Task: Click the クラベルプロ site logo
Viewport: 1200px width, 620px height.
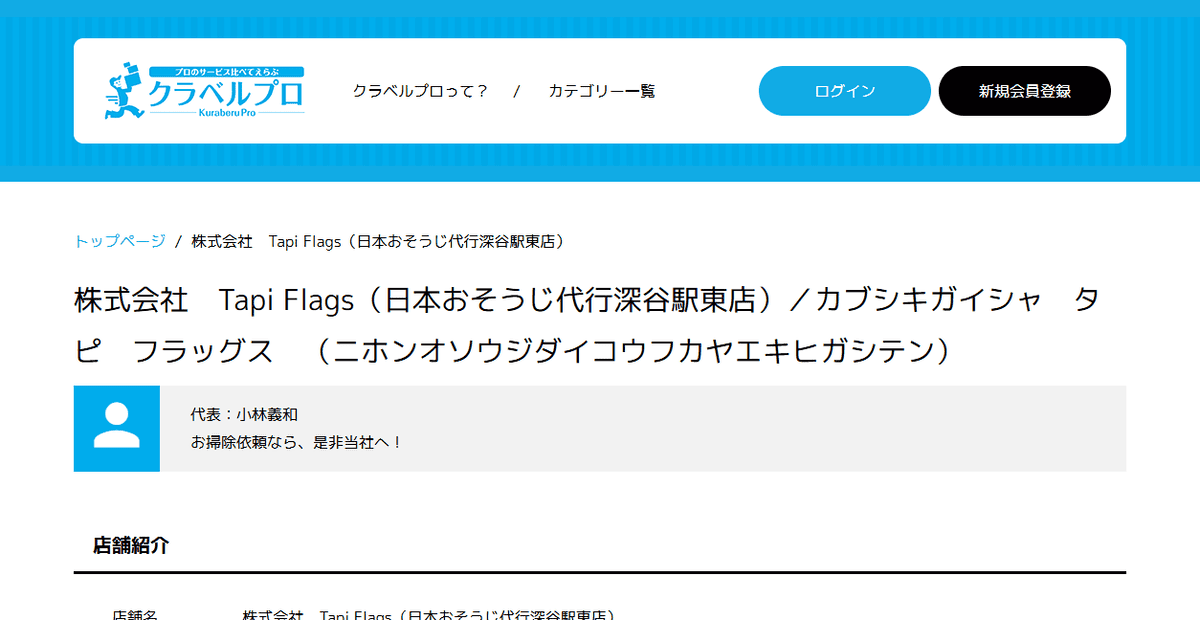Action: click(225, 94)
